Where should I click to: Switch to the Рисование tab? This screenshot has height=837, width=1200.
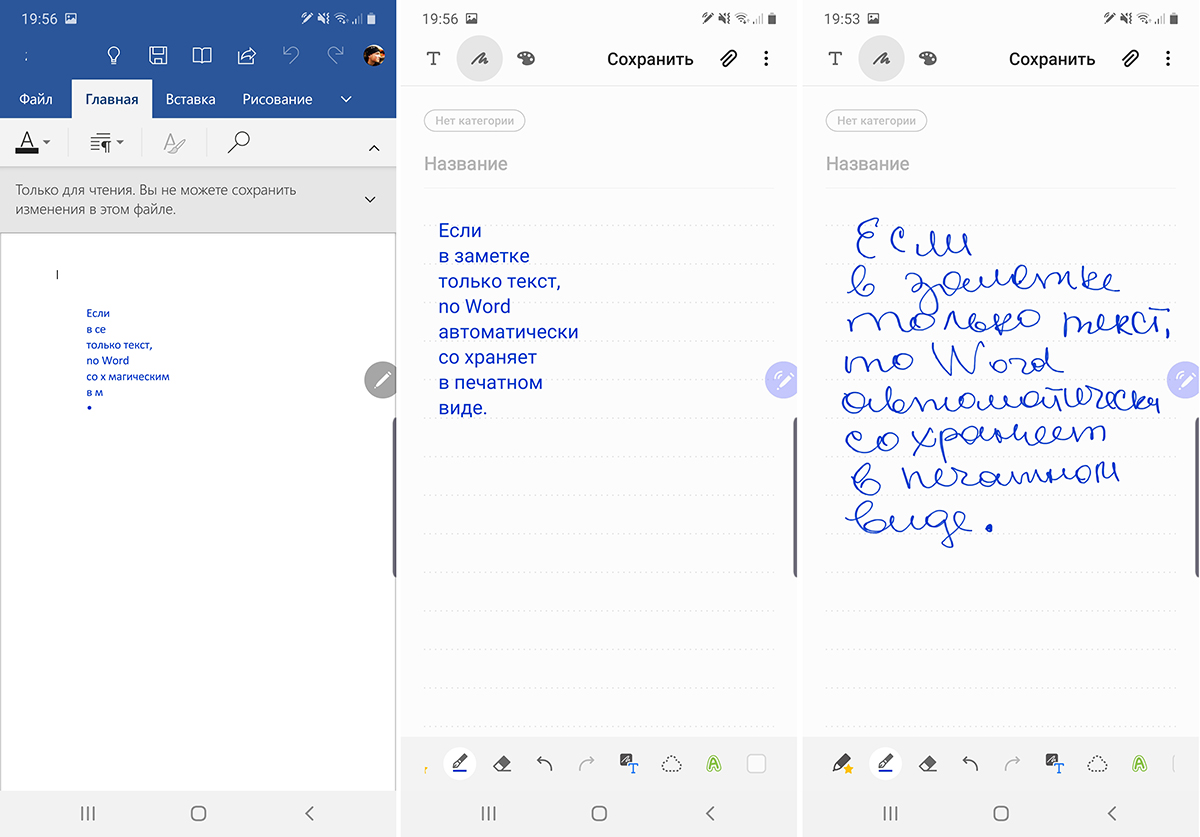coord(277,99)
